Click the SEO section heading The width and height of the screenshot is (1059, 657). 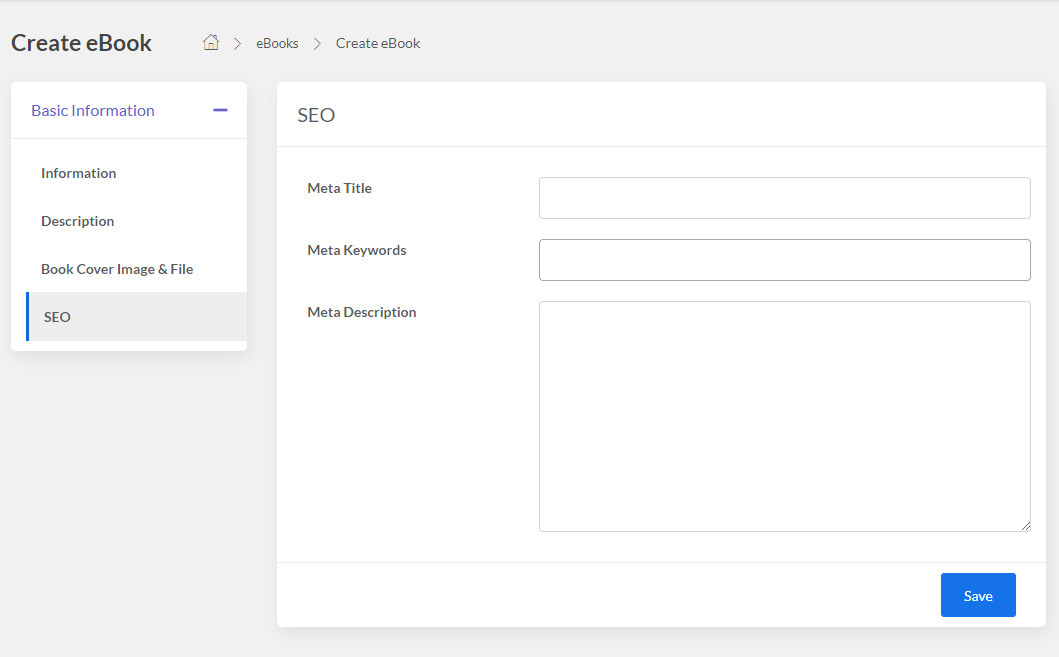pyautogui.click(x=315, y=115)
